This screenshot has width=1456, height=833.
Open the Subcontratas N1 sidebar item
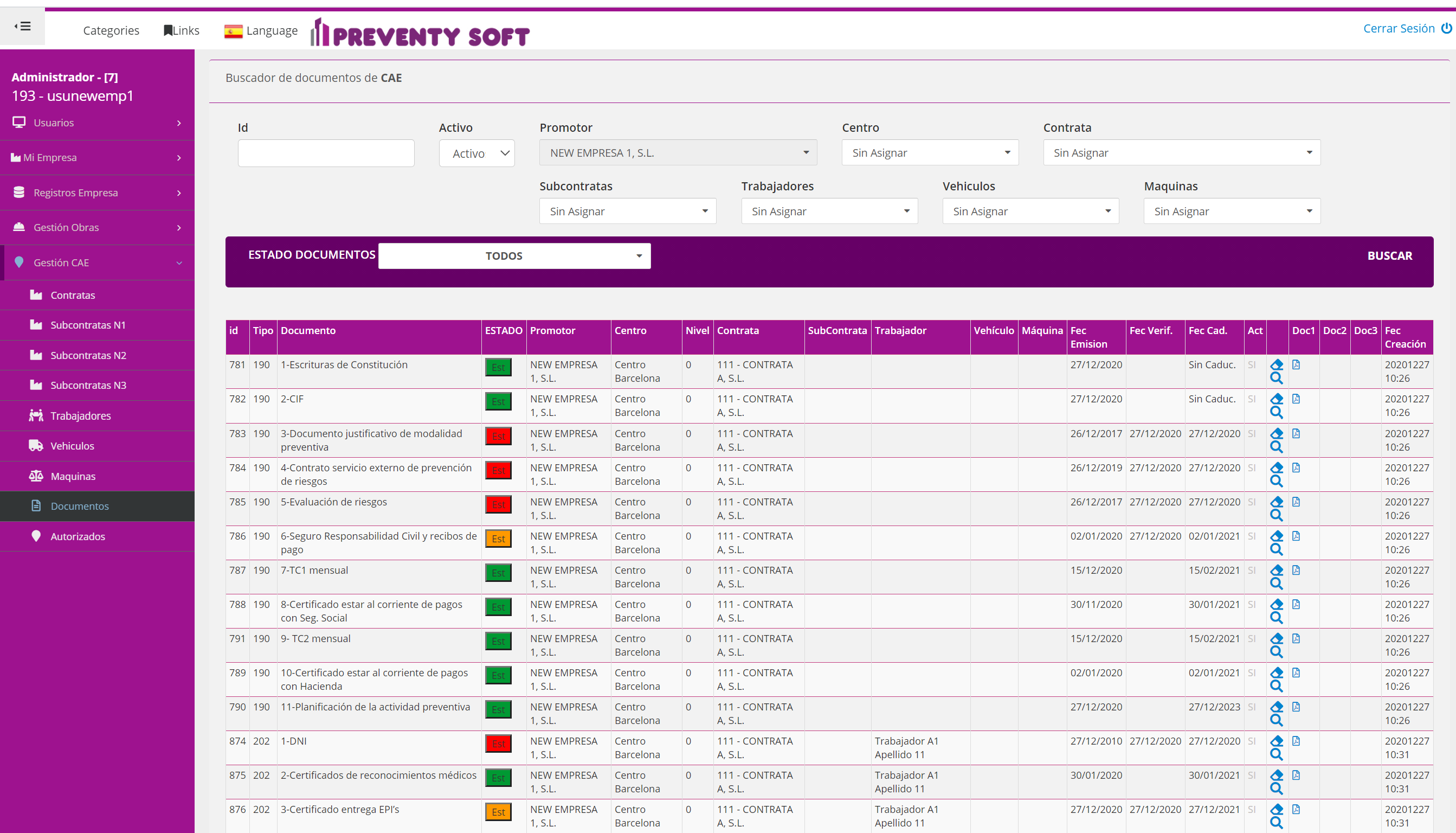pos(87,325)
